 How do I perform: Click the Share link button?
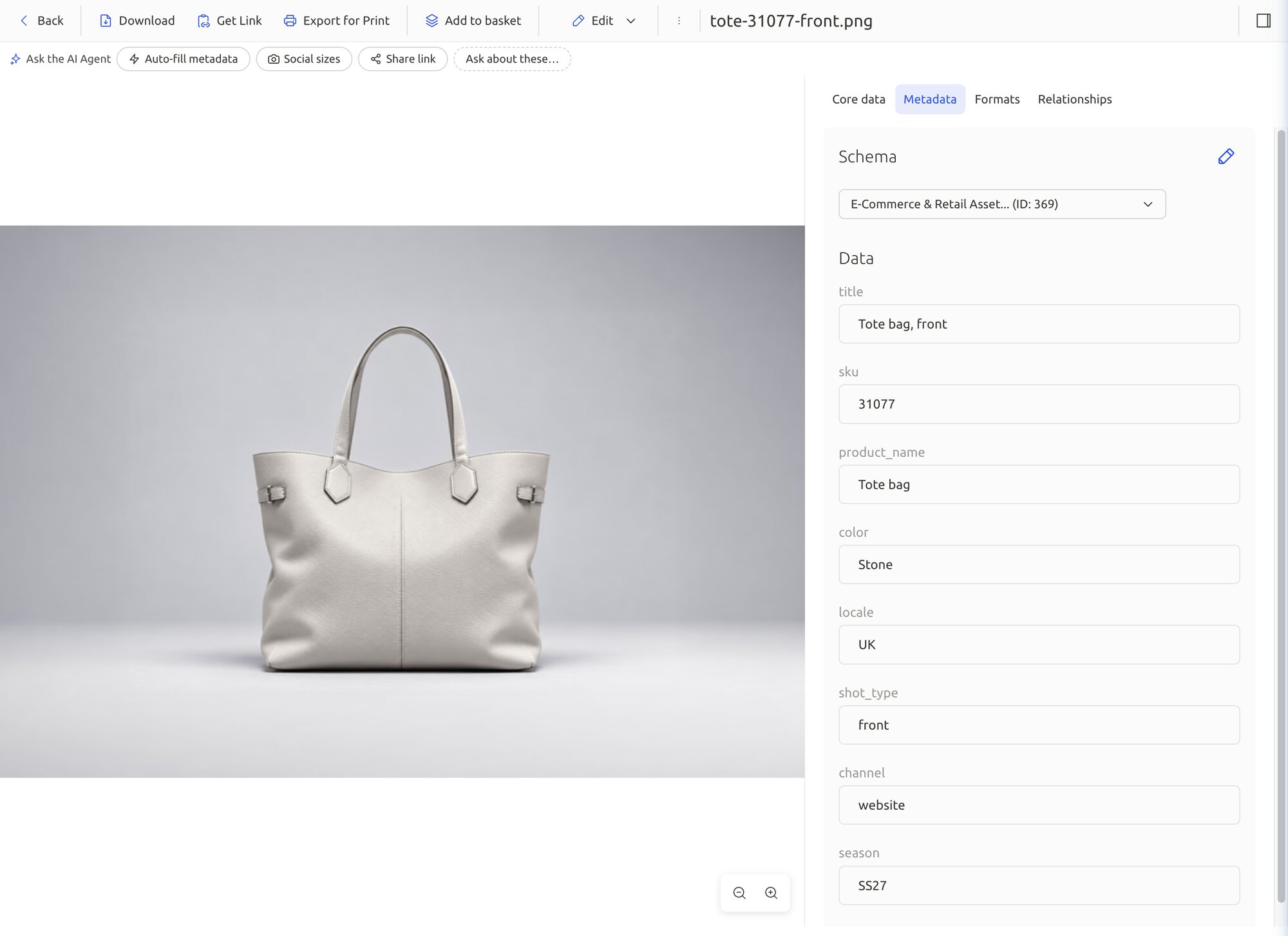pos(403,59)
